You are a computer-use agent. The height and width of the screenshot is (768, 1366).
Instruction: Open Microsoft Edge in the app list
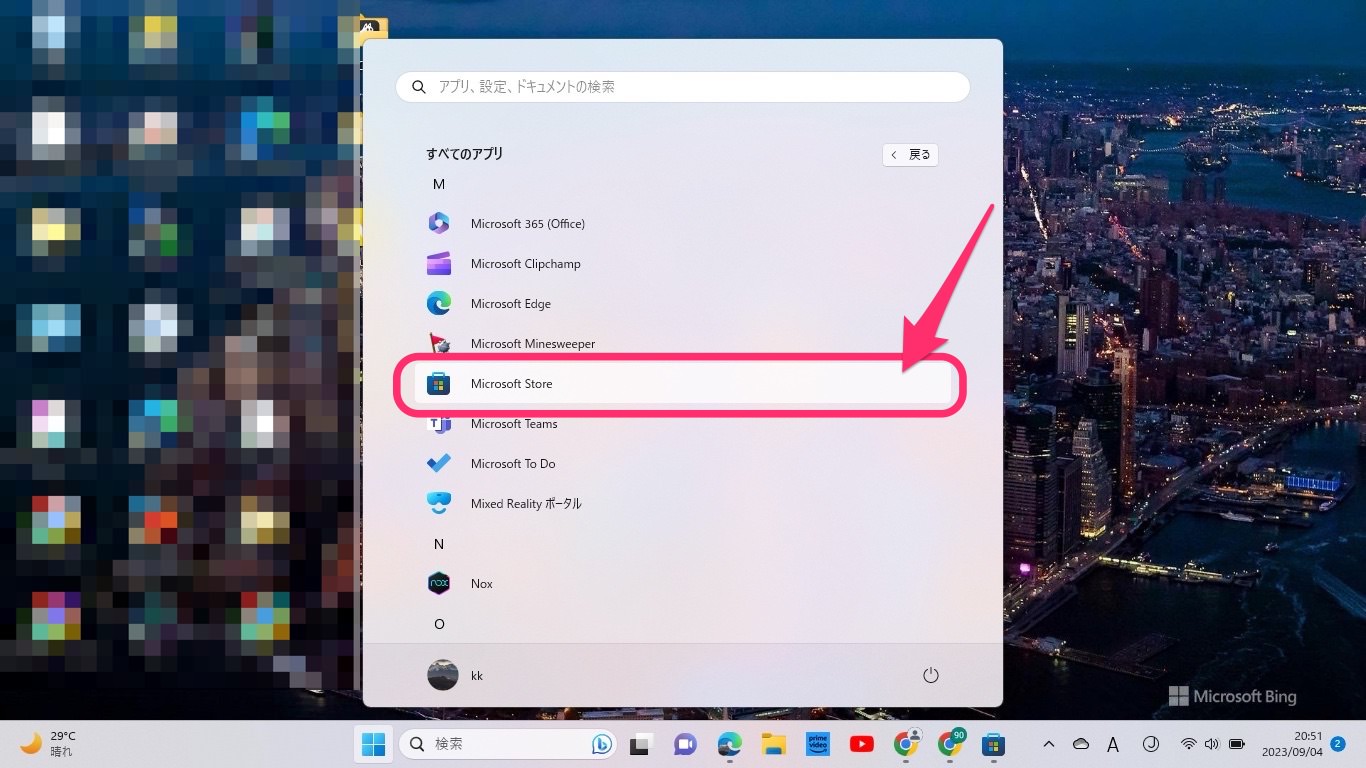(x=682, y=304)
